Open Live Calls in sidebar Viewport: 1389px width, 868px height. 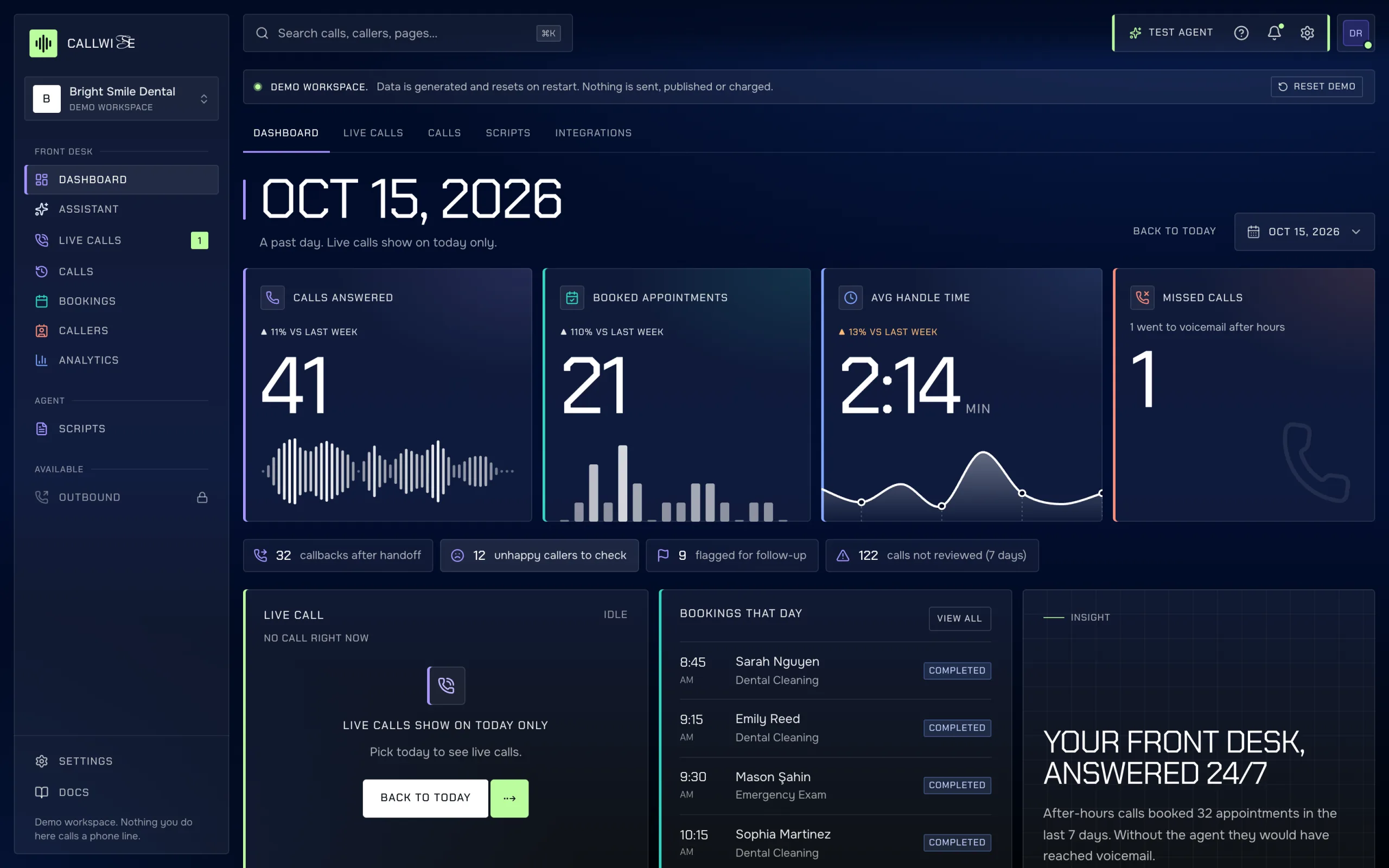point(121,240)
